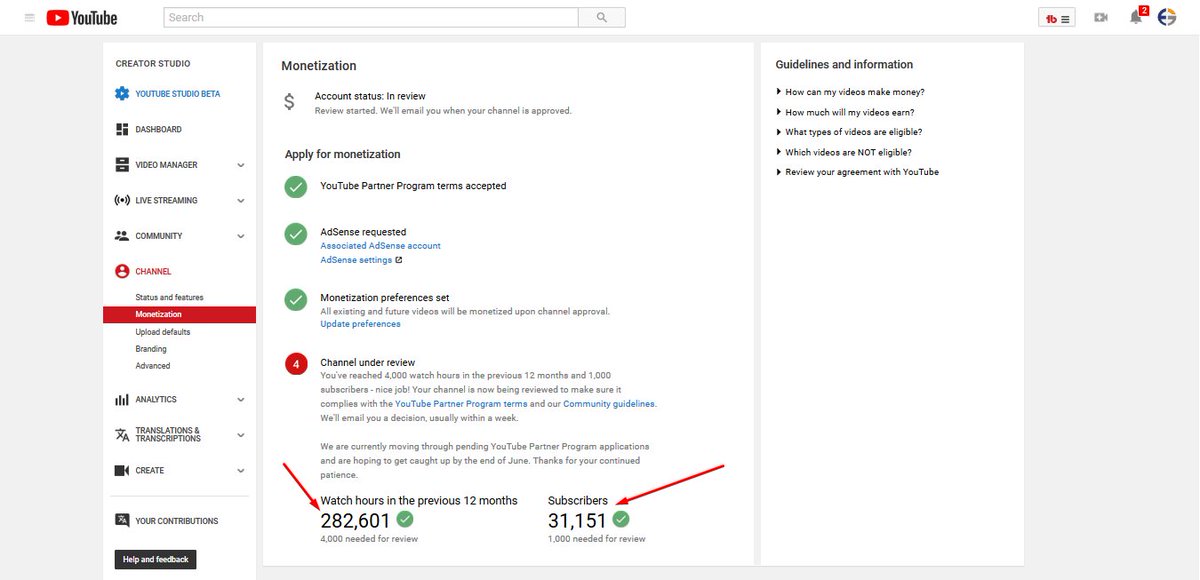This screenshot has width=1200, height=580.
Task: Open Associated AdSense account link
Action: (380, 246)
